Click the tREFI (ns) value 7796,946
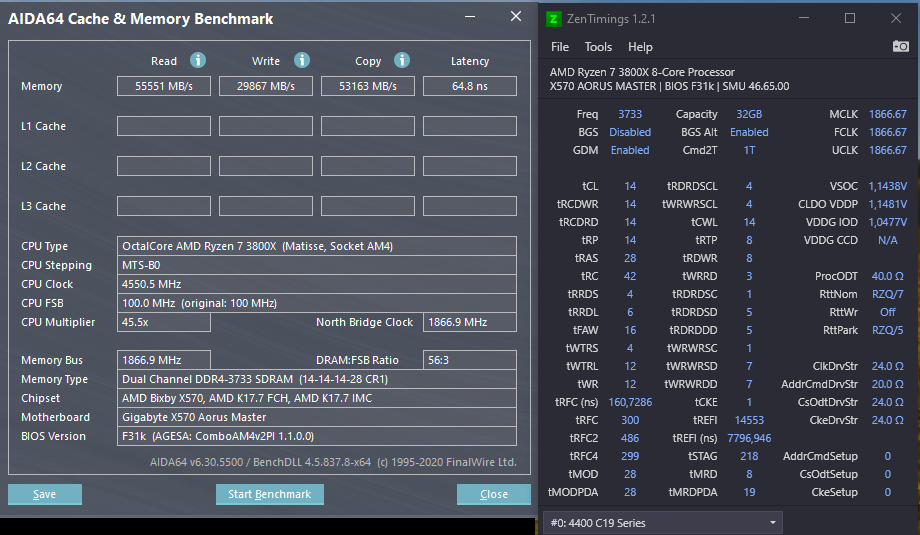 pos(749,439)
